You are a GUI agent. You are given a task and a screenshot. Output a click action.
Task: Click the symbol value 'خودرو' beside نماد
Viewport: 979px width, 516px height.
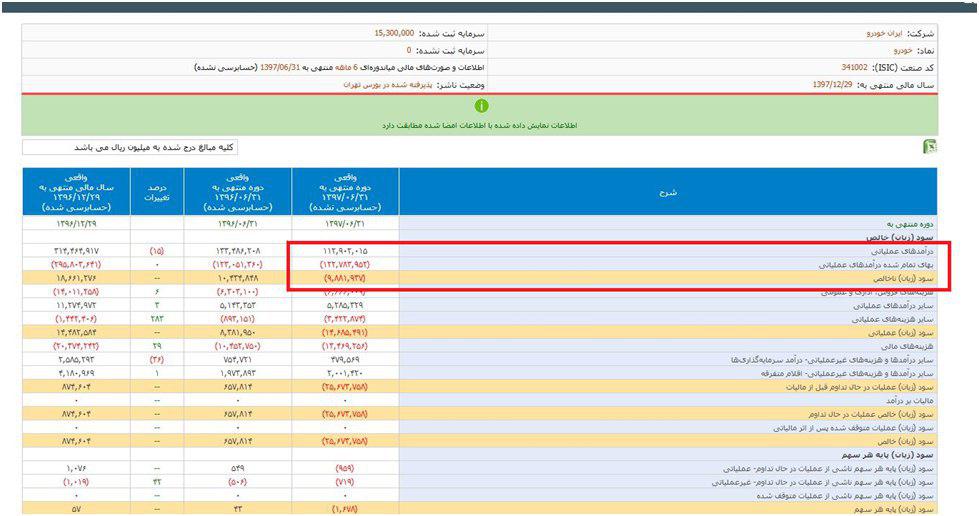[x=902, y=50]
